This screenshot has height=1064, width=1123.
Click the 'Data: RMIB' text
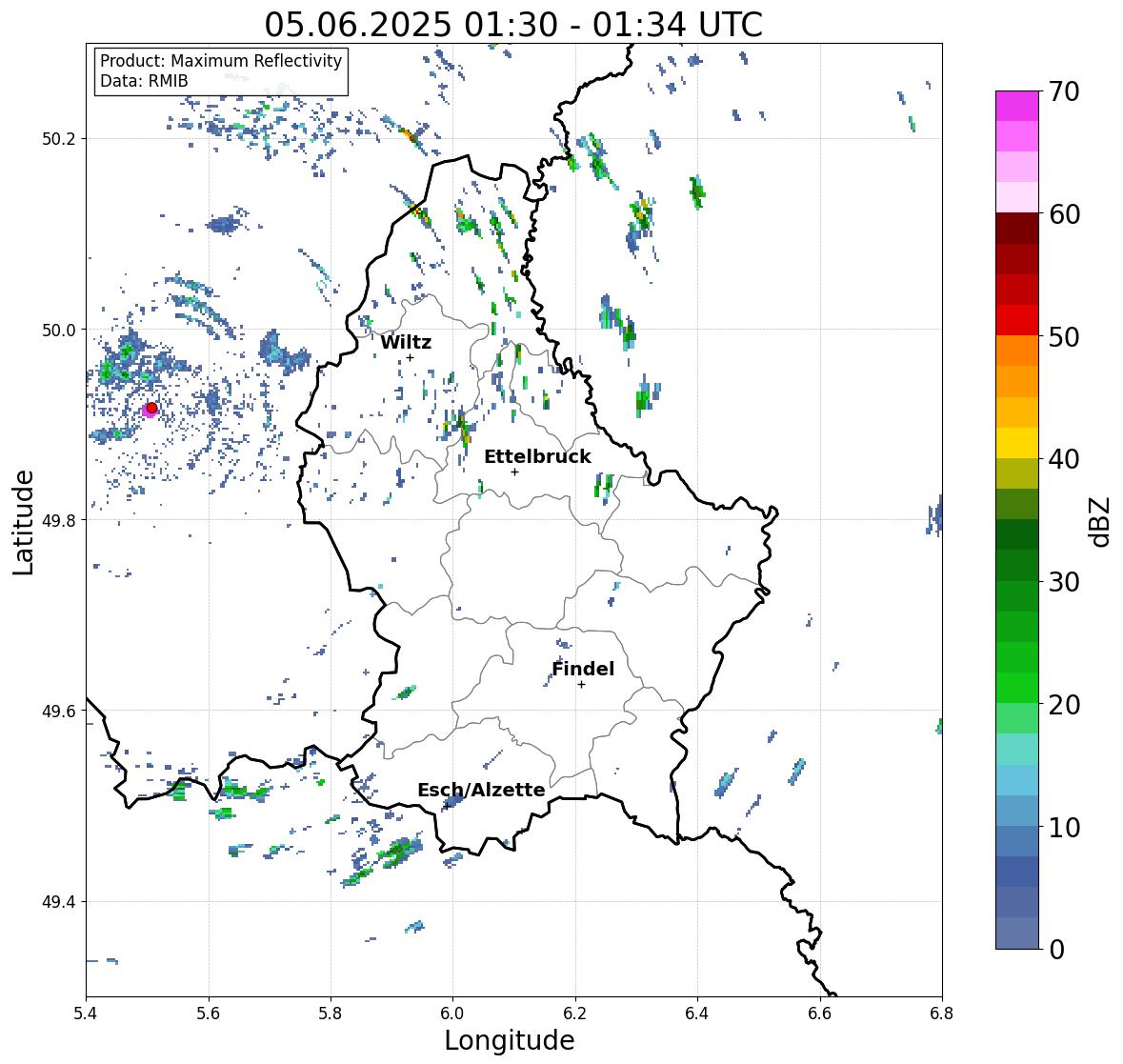click(x=144, y=81)
